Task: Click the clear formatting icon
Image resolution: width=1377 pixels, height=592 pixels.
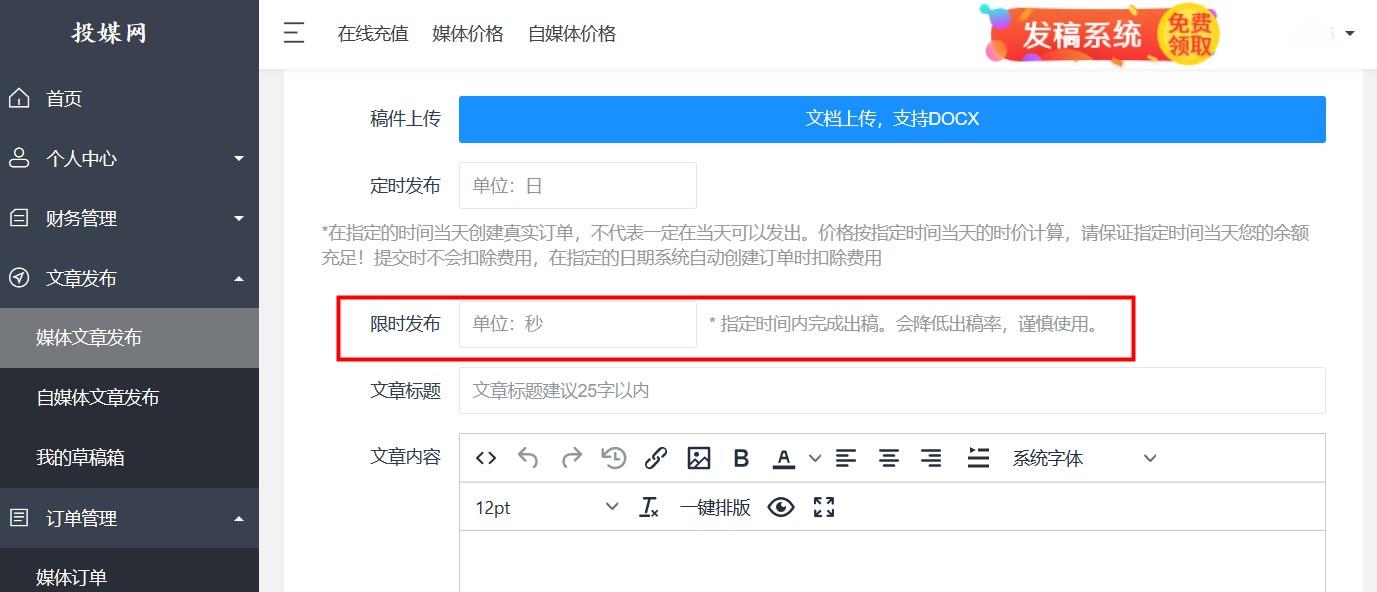Action: pyautogui.click(x=649, y=507)
